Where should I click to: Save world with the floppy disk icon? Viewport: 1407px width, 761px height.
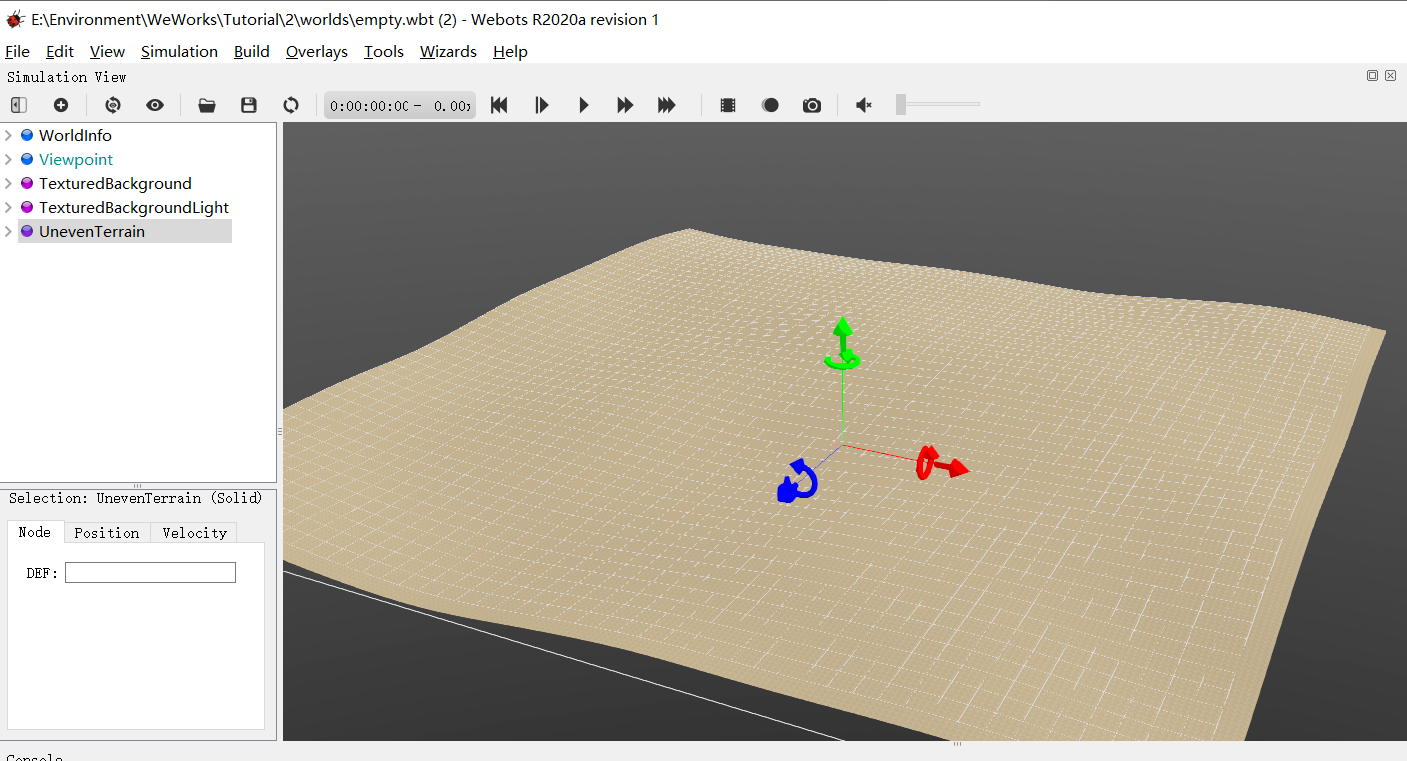249,105
